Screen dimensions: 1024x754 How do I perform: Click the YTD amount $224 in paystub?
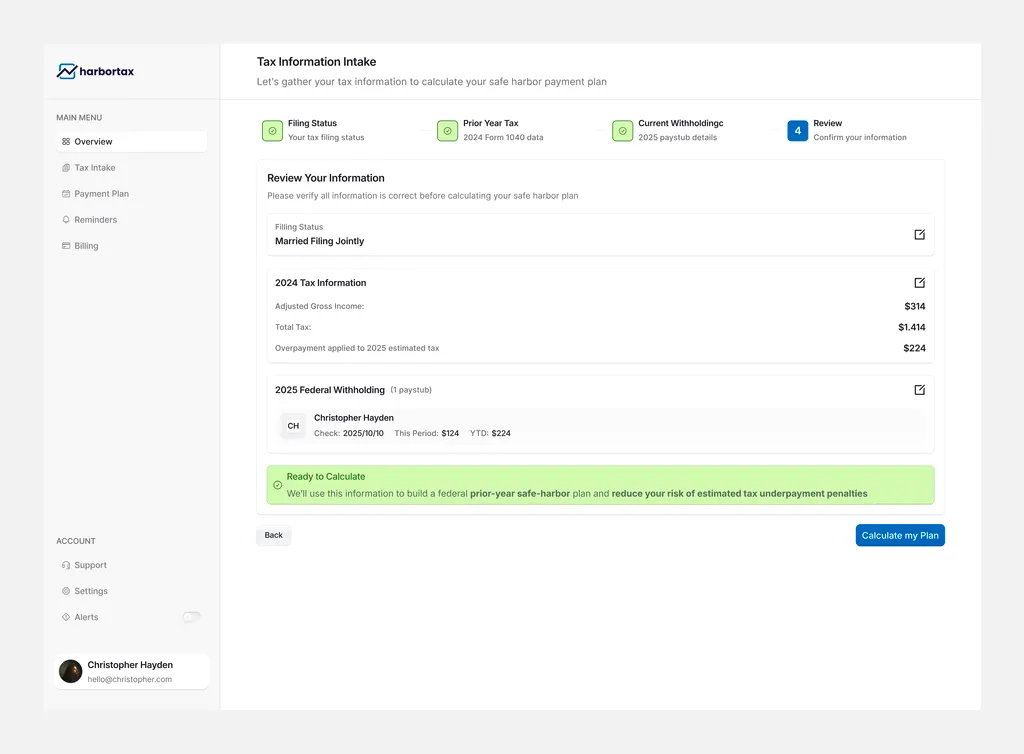(x=501, y=433)
